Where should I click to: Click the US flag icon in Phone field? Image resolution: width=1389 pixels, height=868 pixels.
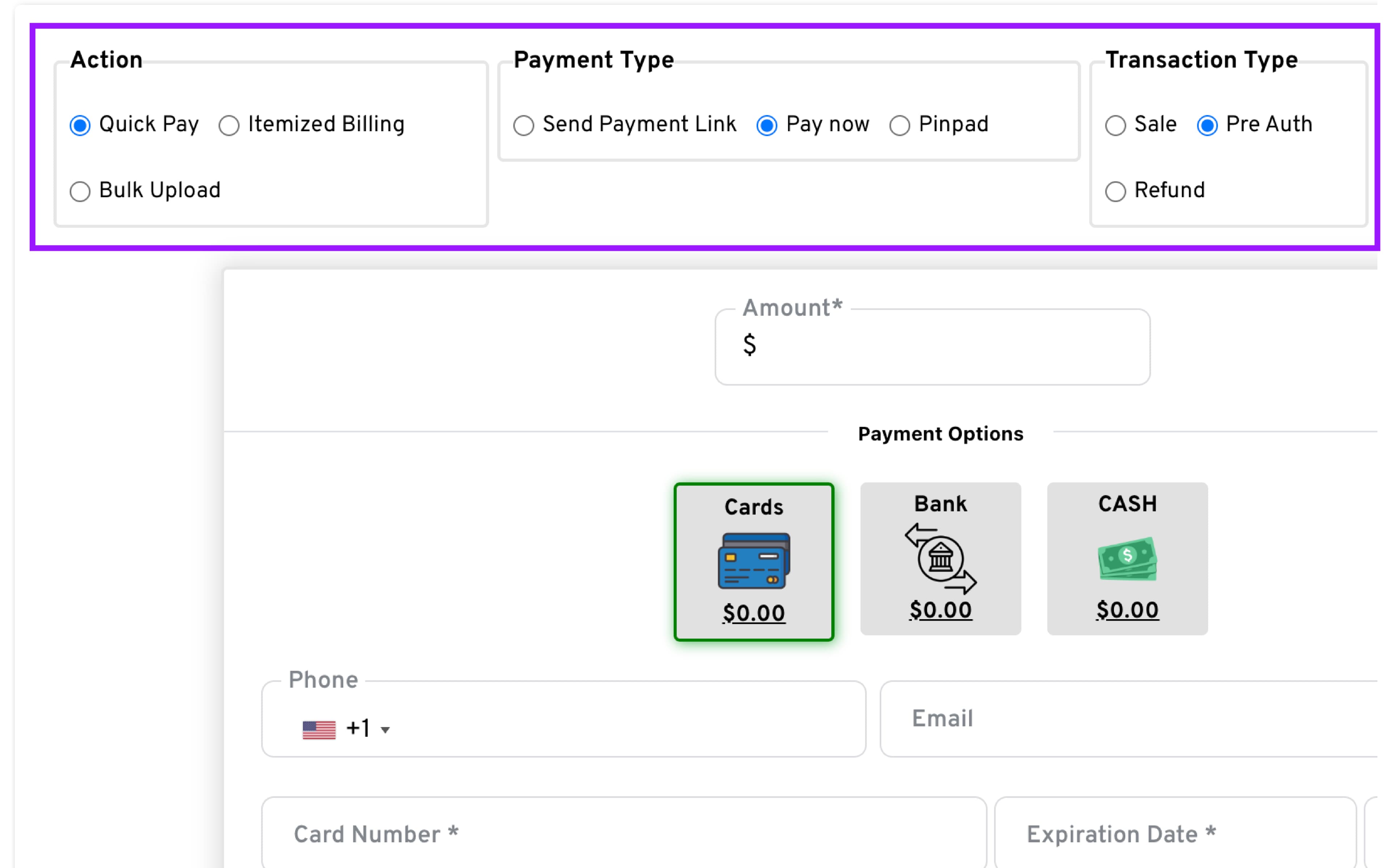[319, 729]
